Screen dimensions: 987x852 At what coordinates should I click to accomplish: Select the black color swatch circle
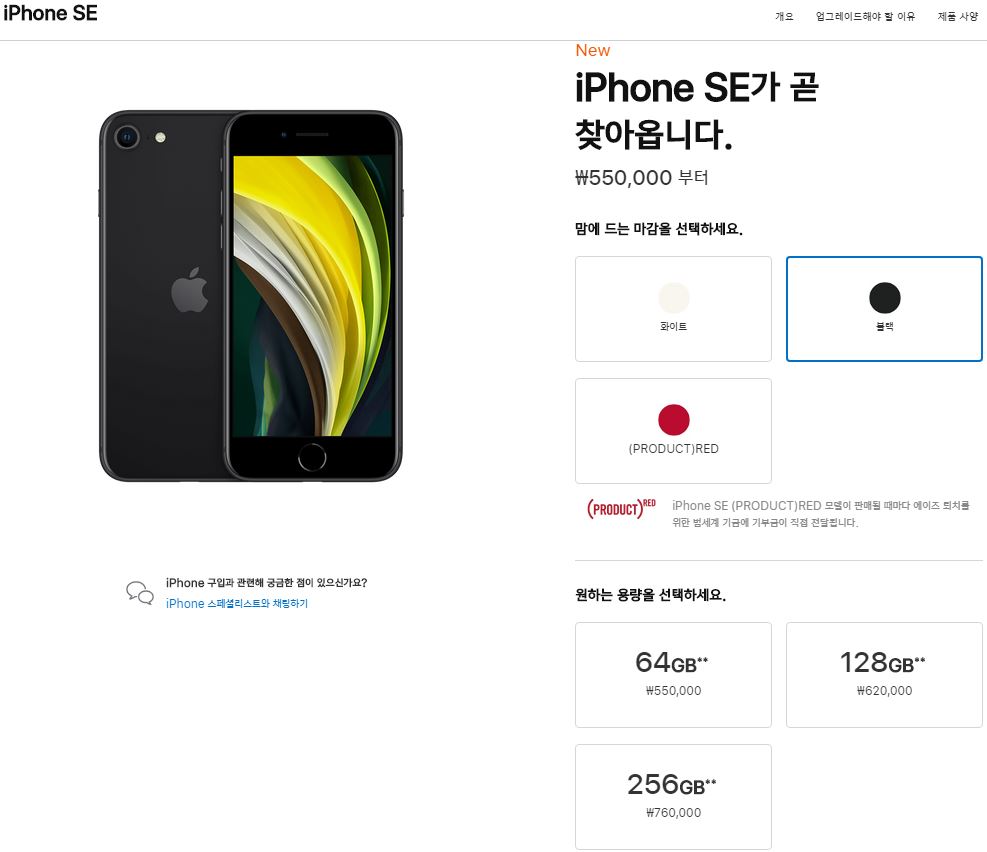tap(884, 298)
